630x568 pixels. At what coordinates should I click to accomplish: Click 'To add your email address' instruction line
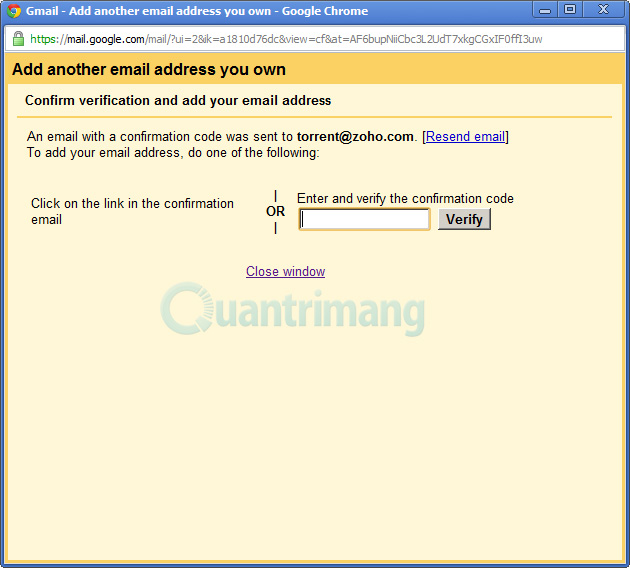(173, 153)
